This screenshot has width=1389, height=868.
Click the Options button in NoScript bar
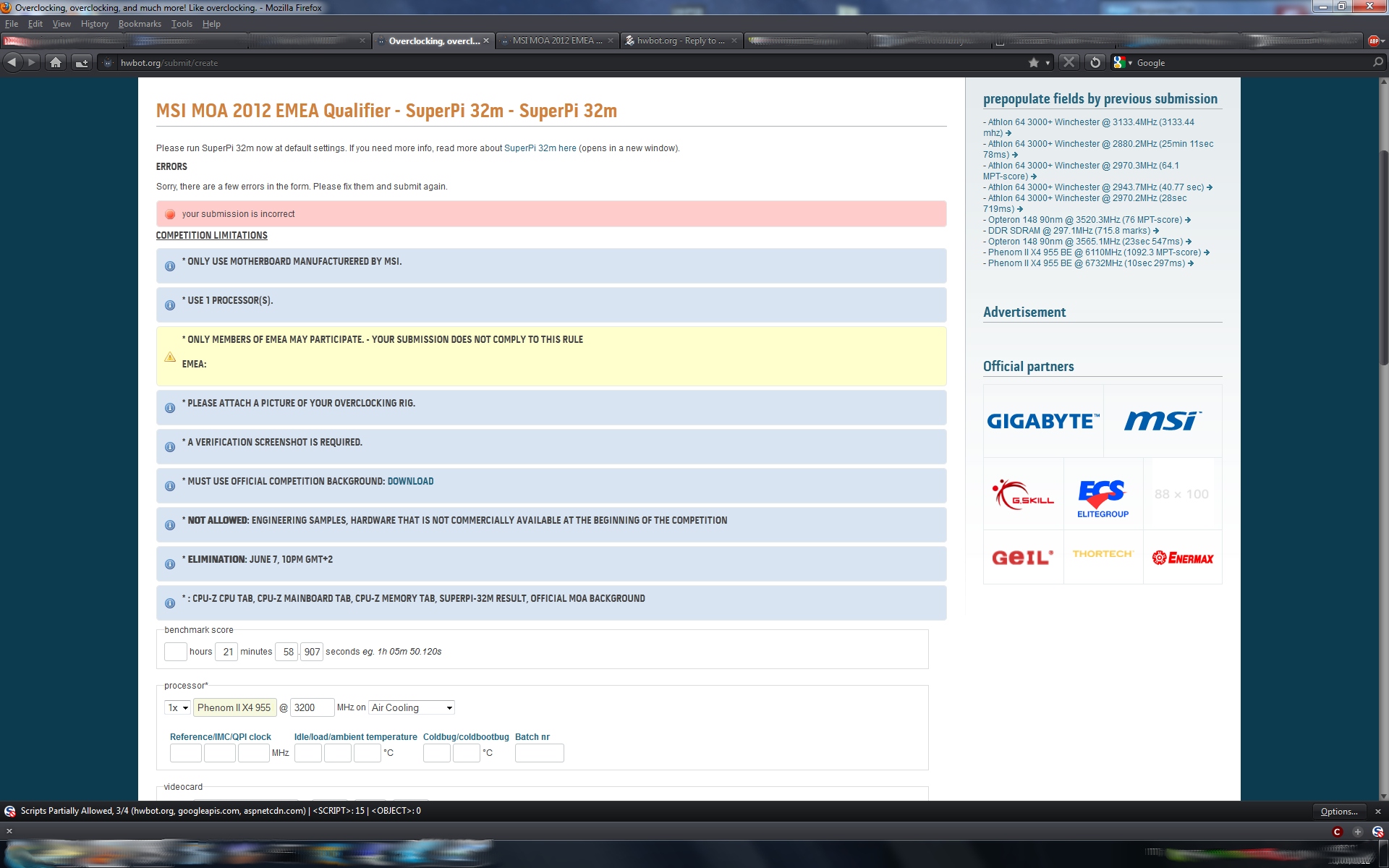[1339, 812]
